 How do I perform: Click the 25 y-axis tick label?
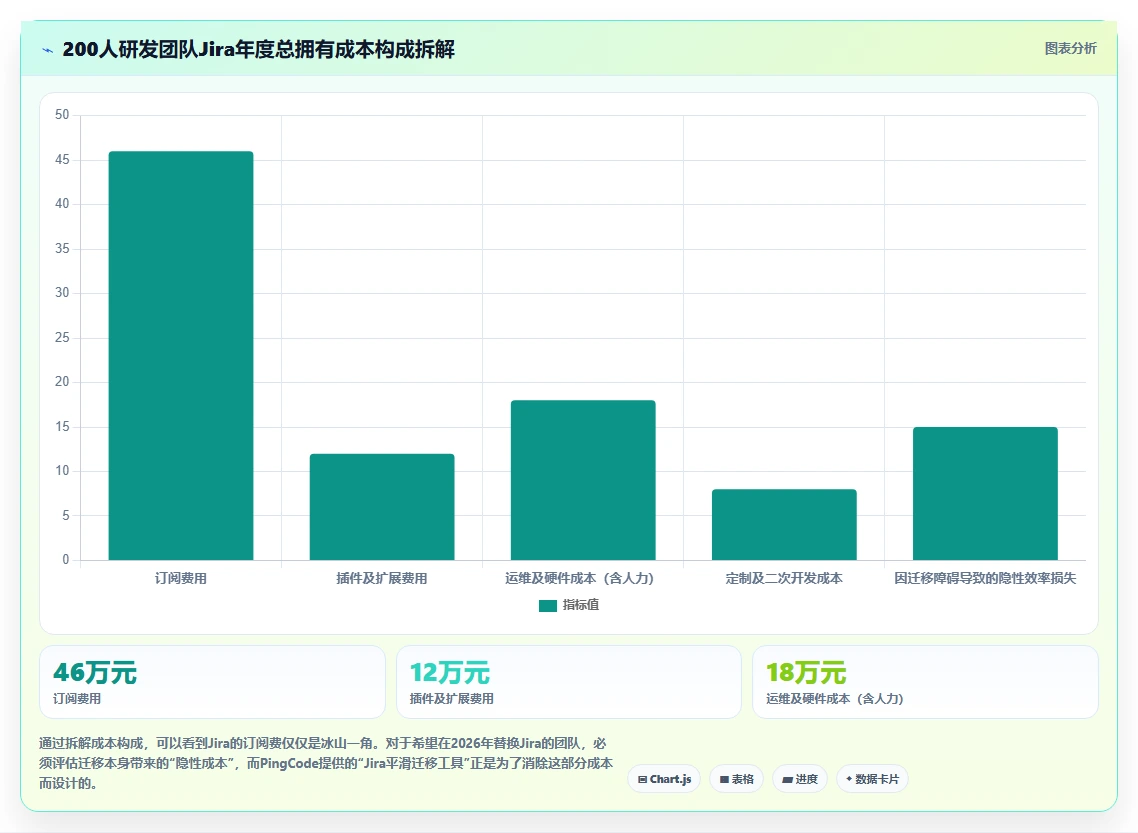tap(62, 337)
